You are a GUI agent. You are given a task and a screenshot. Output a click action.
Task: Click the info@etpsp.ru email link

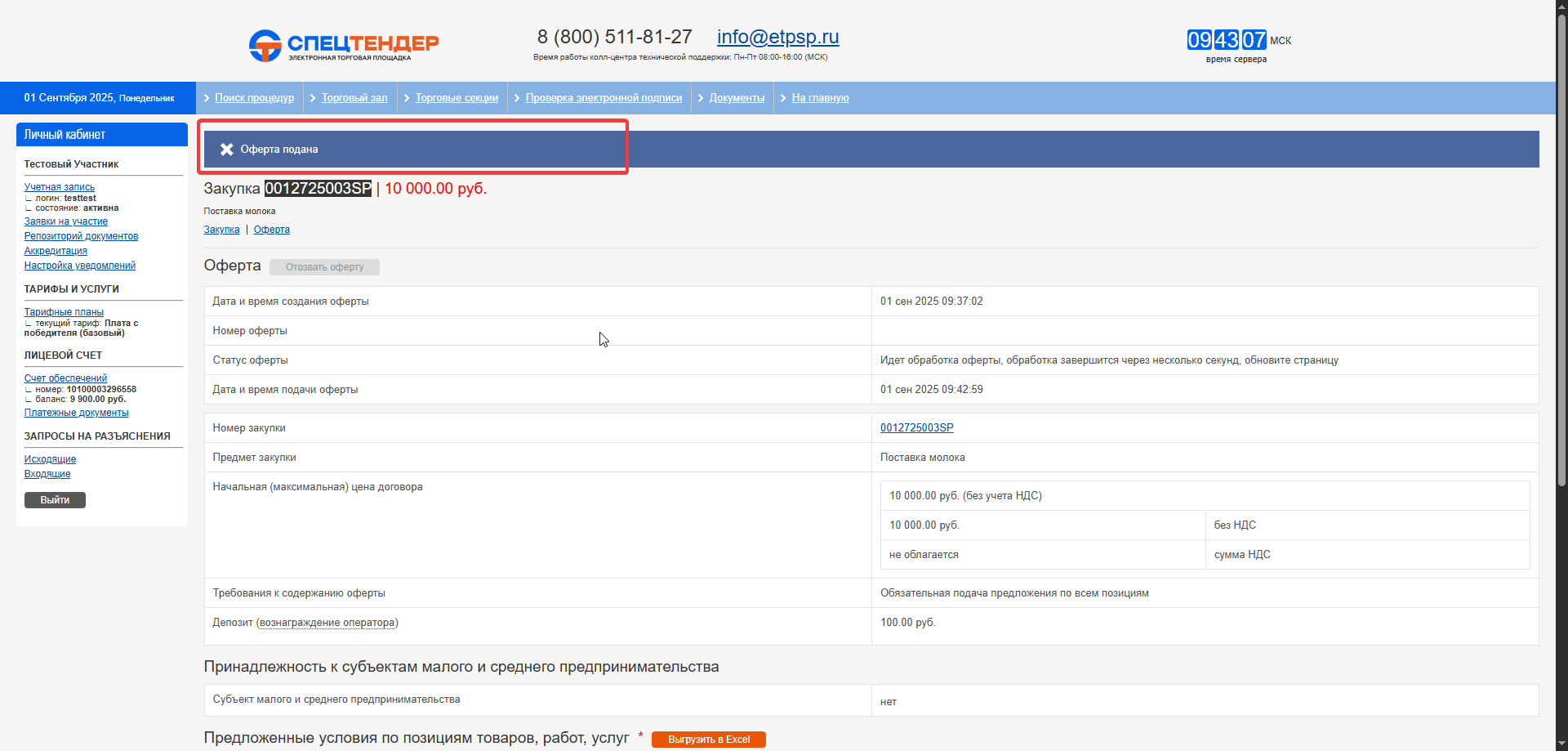tap(777, 38)
